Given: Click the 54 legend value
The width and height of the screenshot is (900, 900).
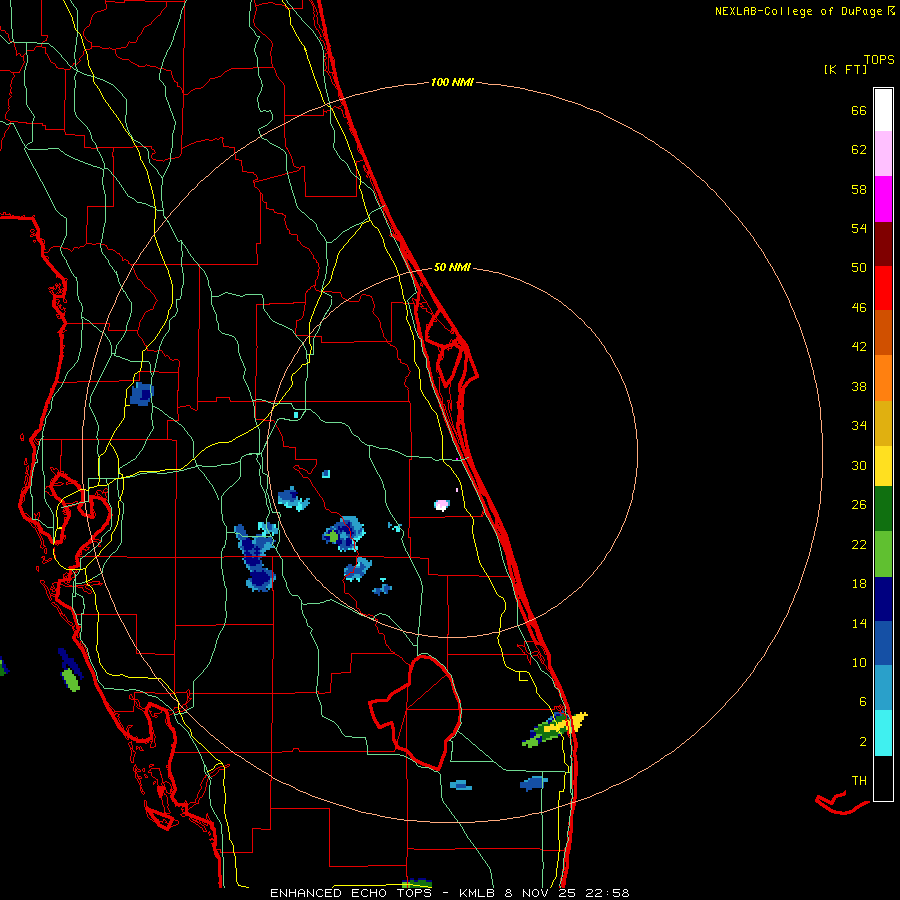Looking at the screenshot, I should (x=859, y=228).
